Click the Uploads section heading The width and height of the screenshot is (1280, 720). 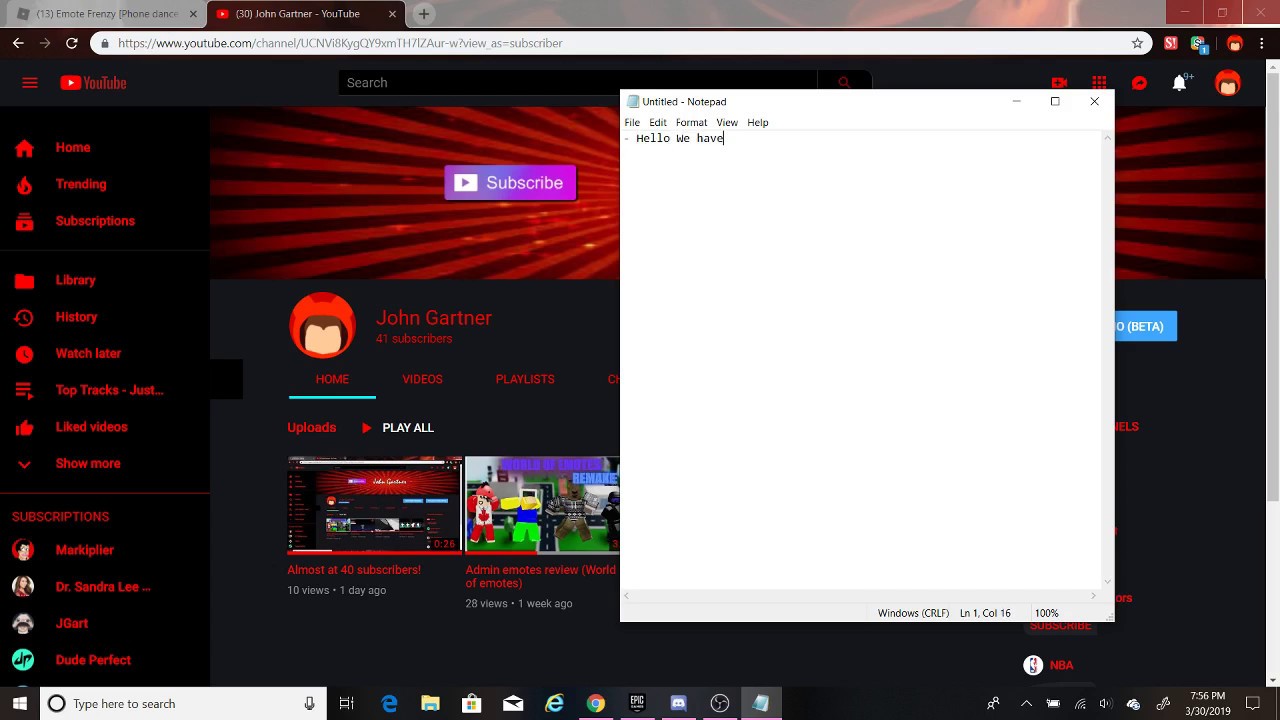[x=312, y=427]
